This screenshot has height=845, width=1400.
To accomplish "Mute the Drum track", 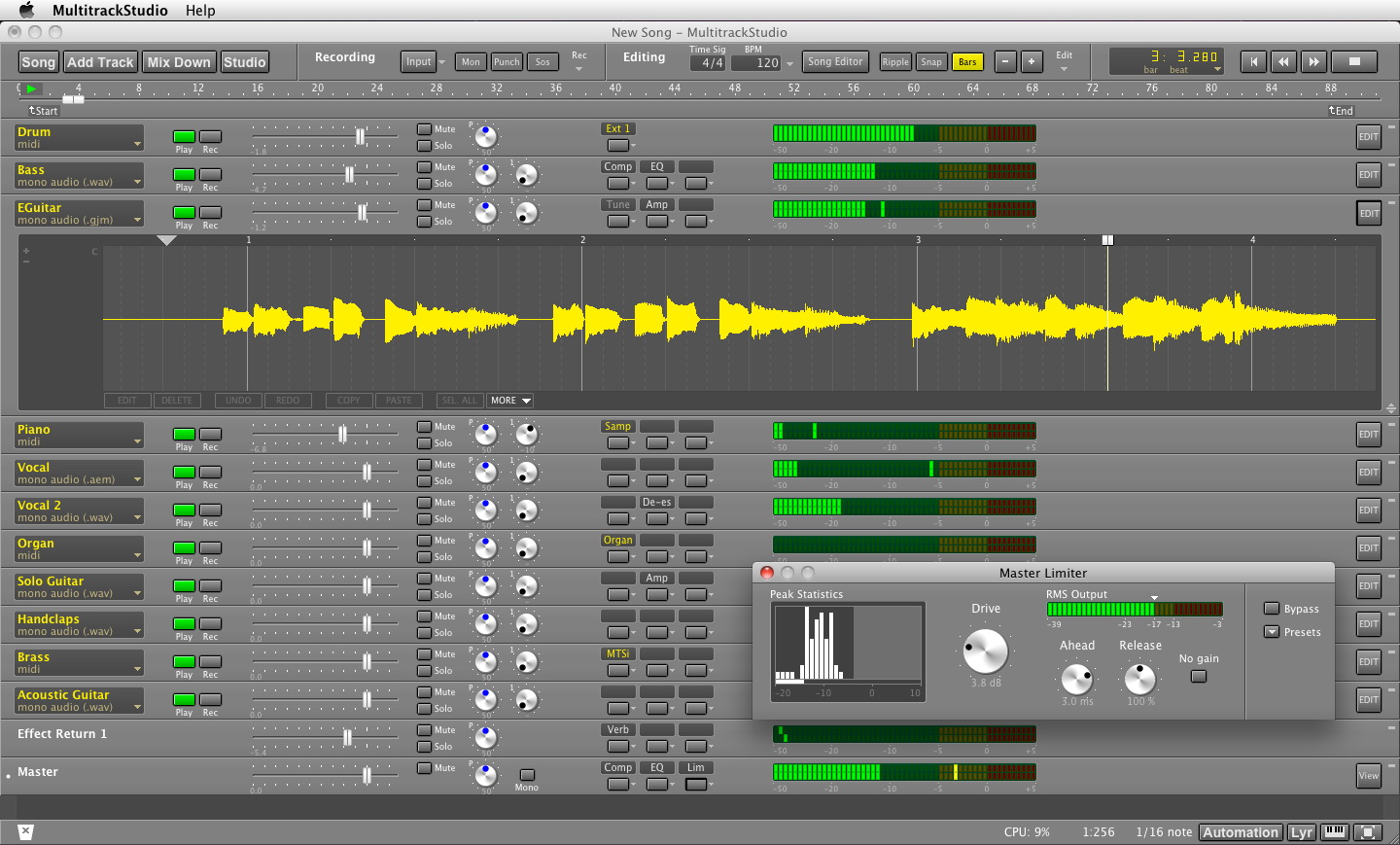I will pos(425,129).
